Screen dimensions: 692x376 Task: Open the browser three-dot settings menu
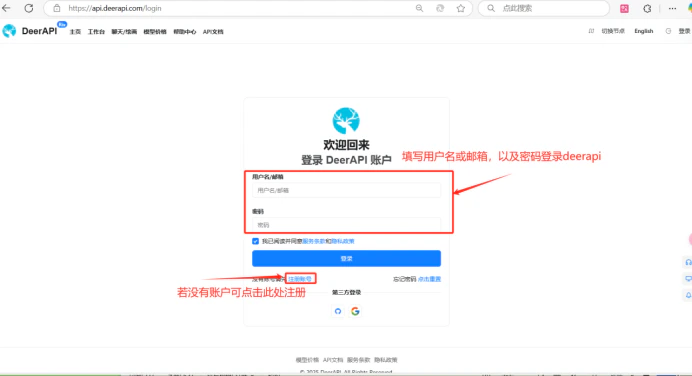(672, 8)
